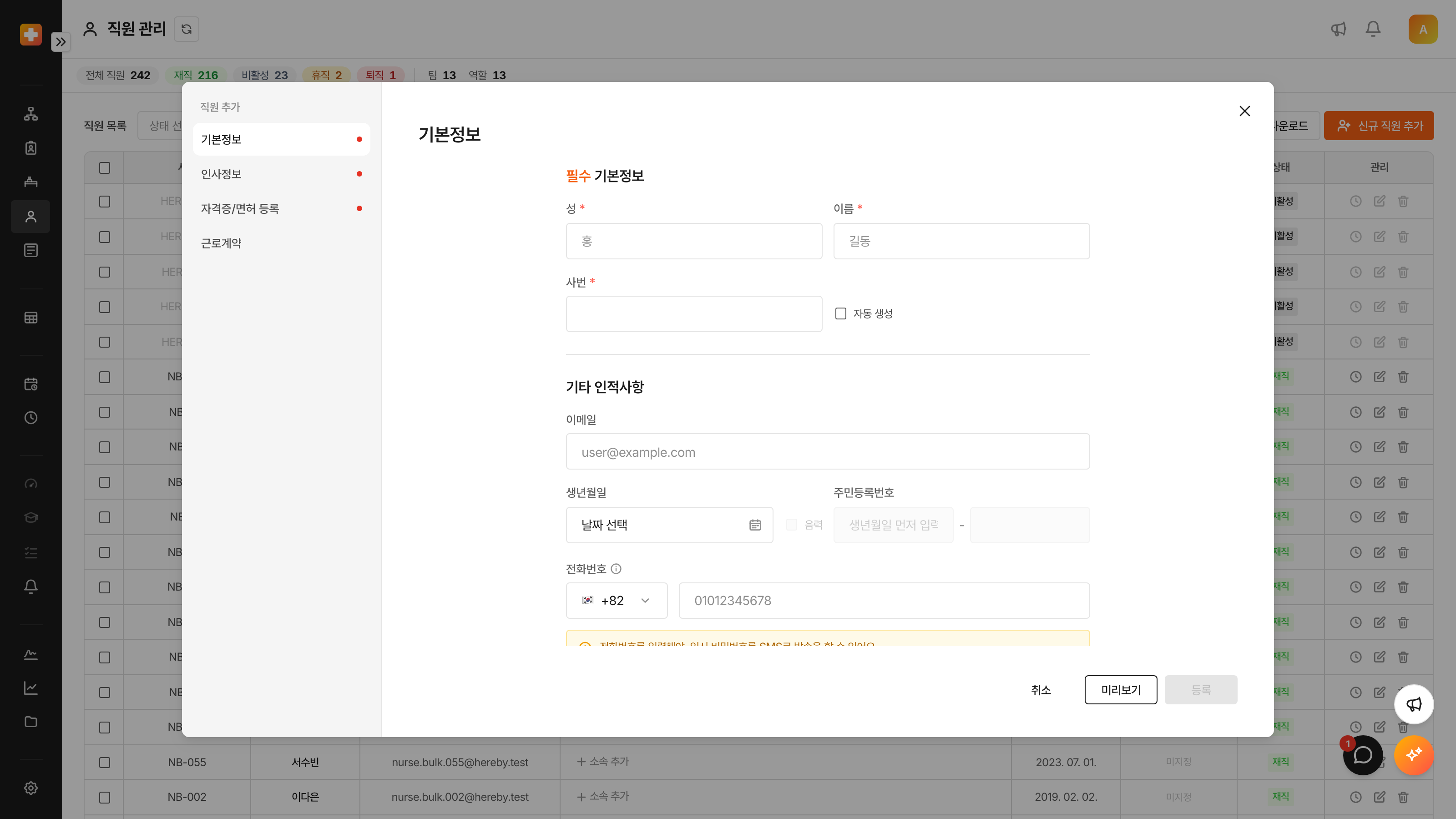Click the ID badge sidebar icon
Image resolution: width=1456 pixels, height=819 pixels.
coord(30,147)
